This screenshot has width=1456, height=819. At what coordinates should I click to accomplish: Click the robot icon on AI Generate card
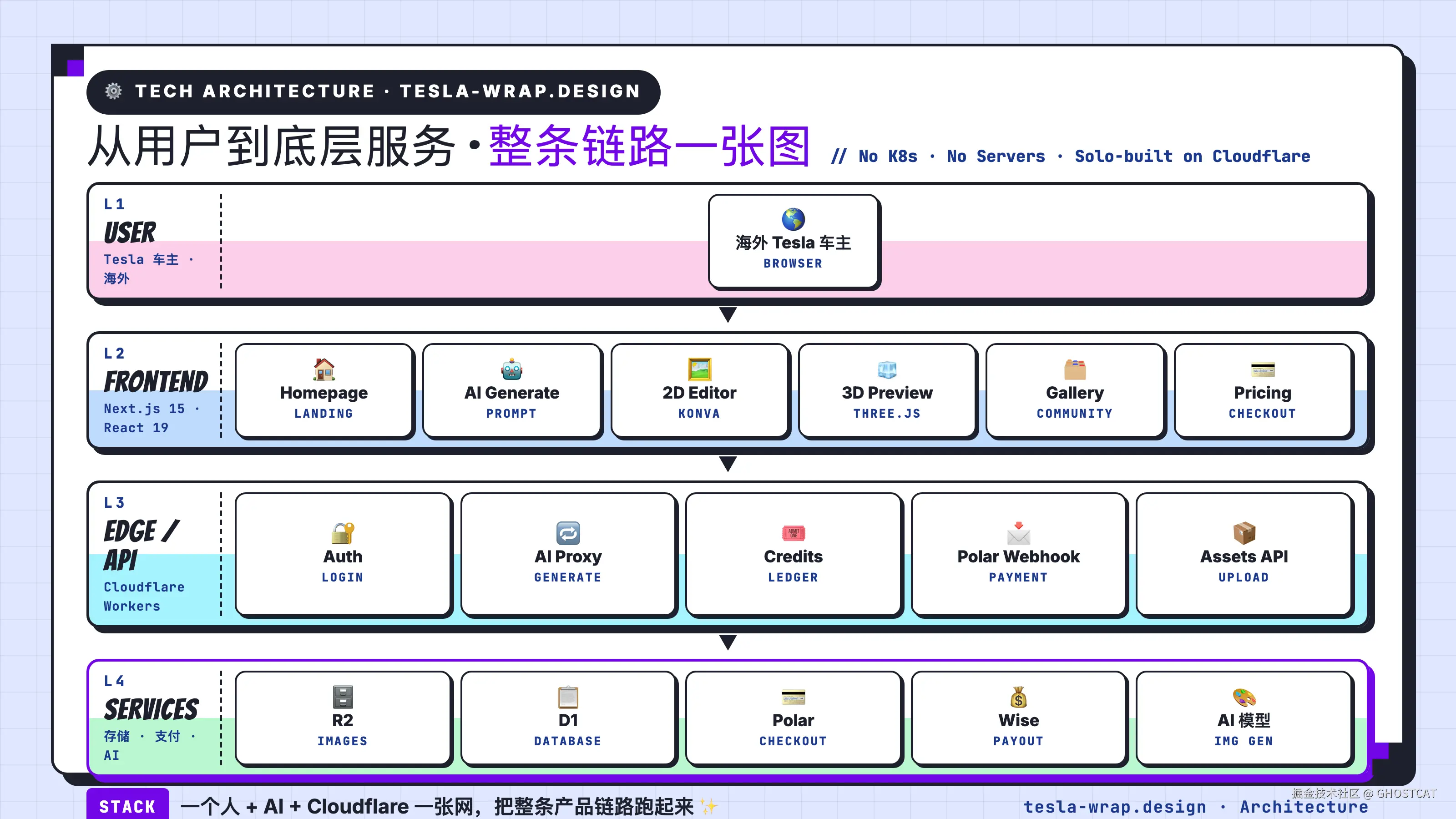511,369
